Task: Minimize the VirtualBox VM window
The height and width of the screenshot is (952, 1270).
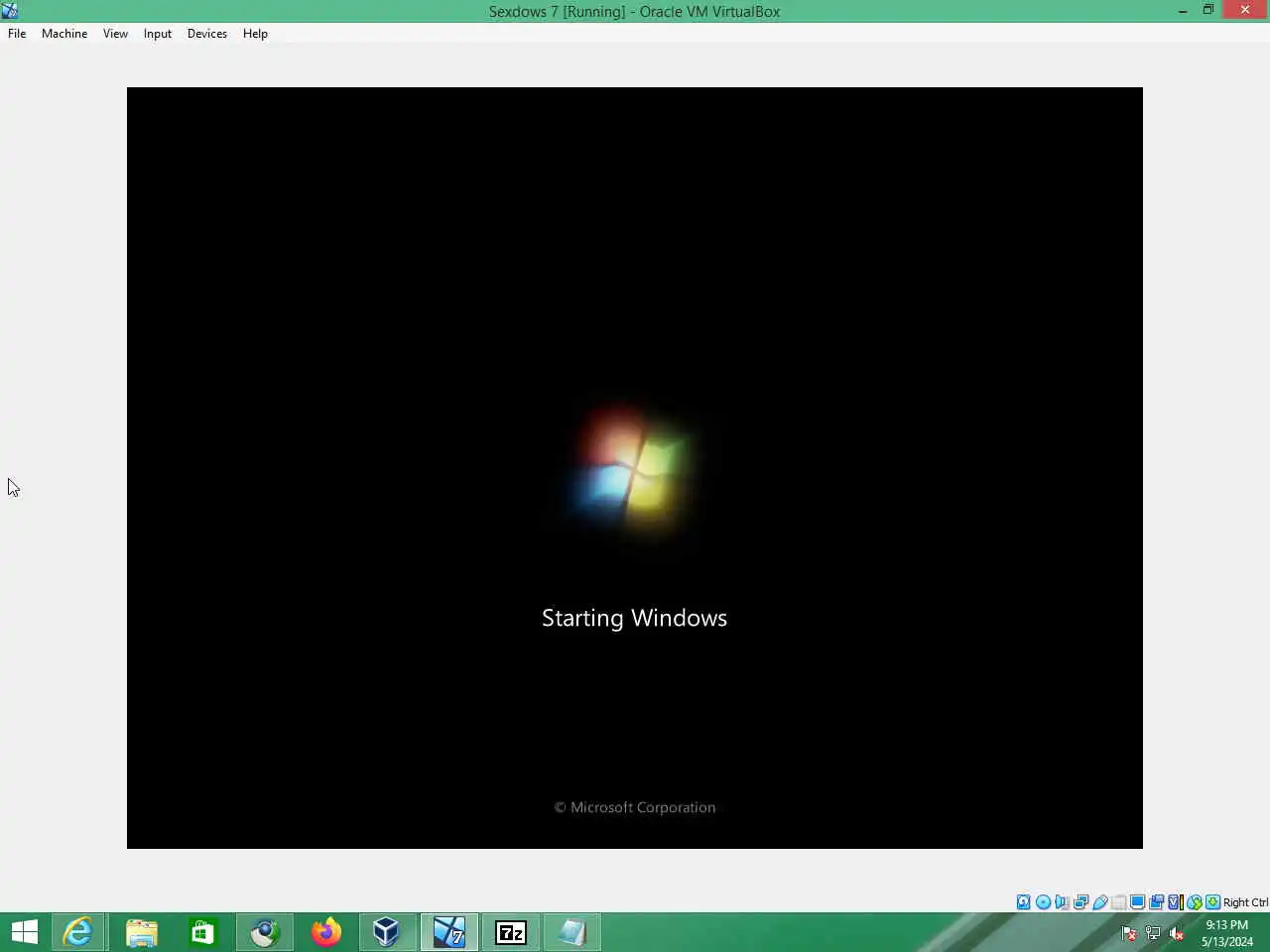Action: [1183, 11]
